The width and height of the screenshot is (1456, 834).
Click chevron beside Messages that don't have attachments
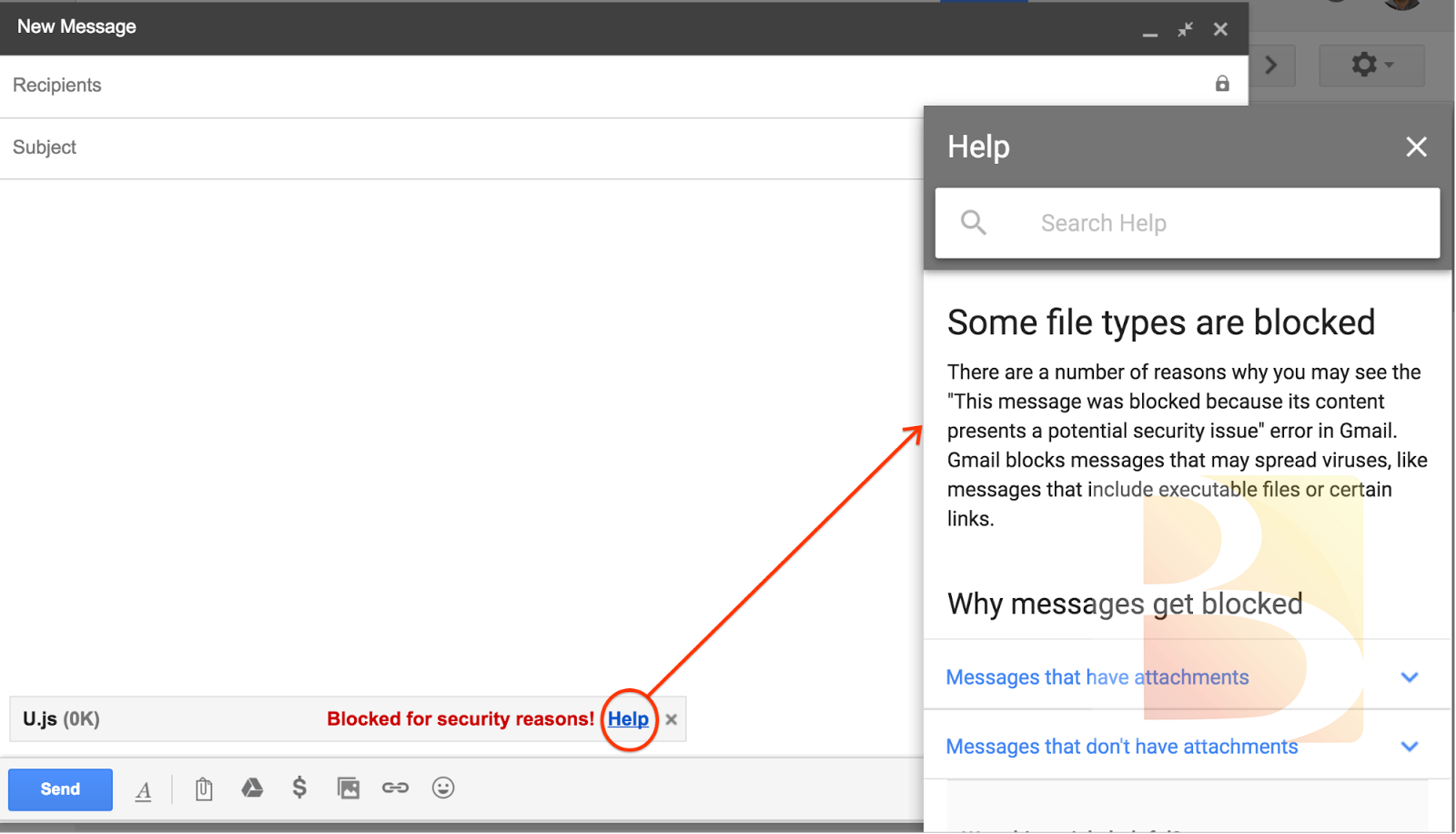[1410, 747]
